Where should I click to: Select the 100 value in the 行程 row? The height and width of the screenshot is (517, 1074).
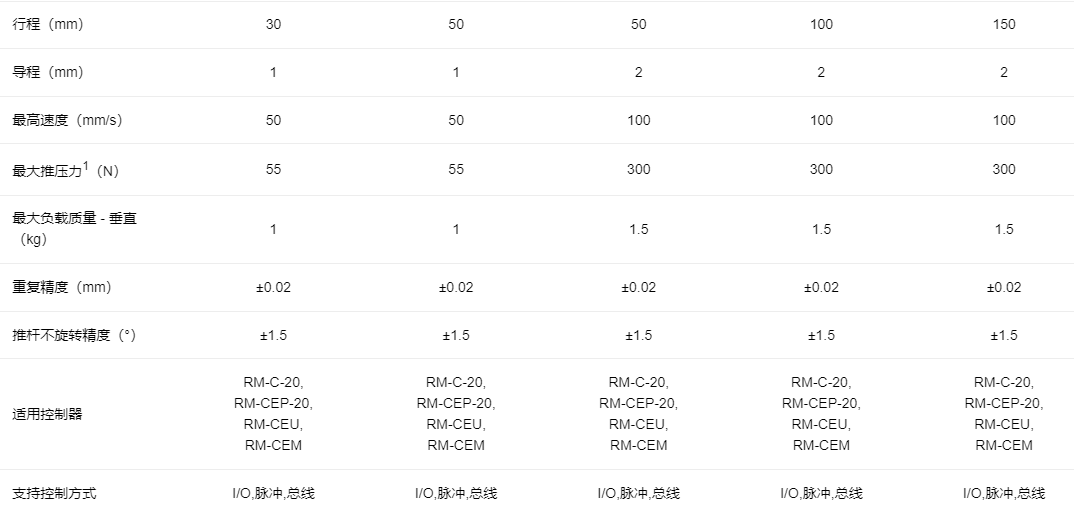tap(821, 24)
